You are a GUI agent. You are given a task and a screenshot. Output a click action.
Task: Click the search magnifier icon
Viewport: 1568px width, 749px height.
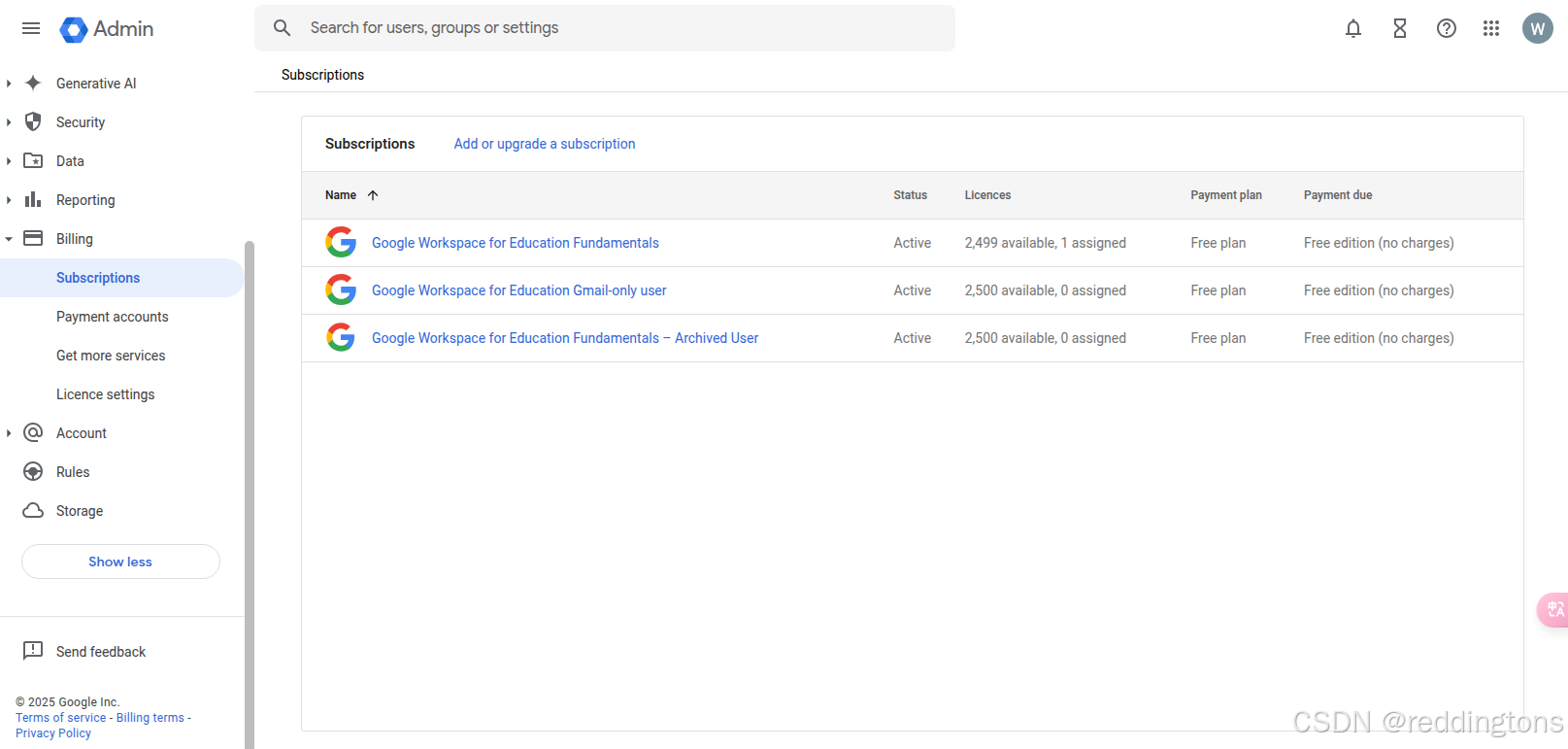click(283, 28)
